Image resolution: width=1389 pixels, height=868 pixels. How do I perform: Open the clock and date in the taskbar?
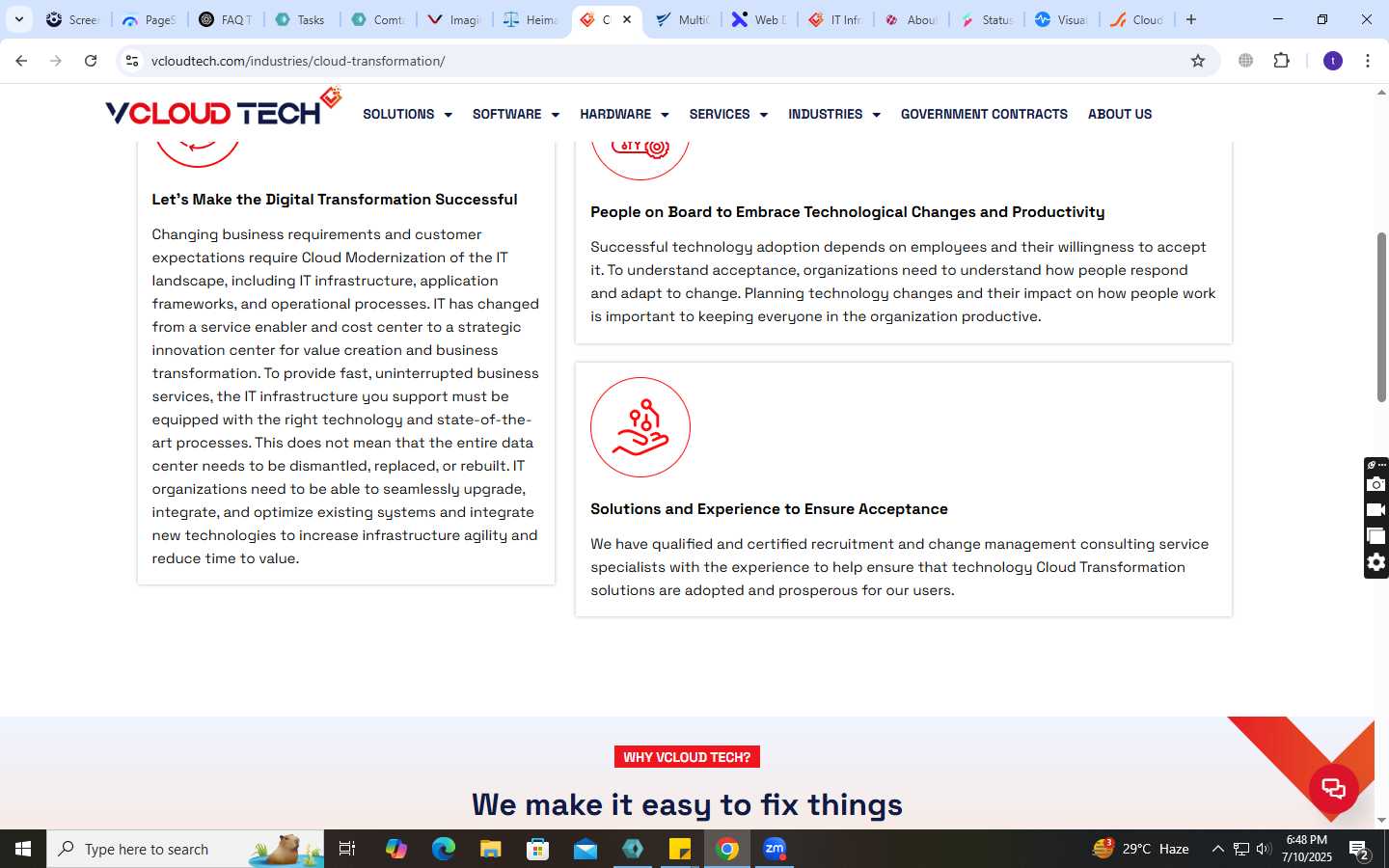[1307, 849]
